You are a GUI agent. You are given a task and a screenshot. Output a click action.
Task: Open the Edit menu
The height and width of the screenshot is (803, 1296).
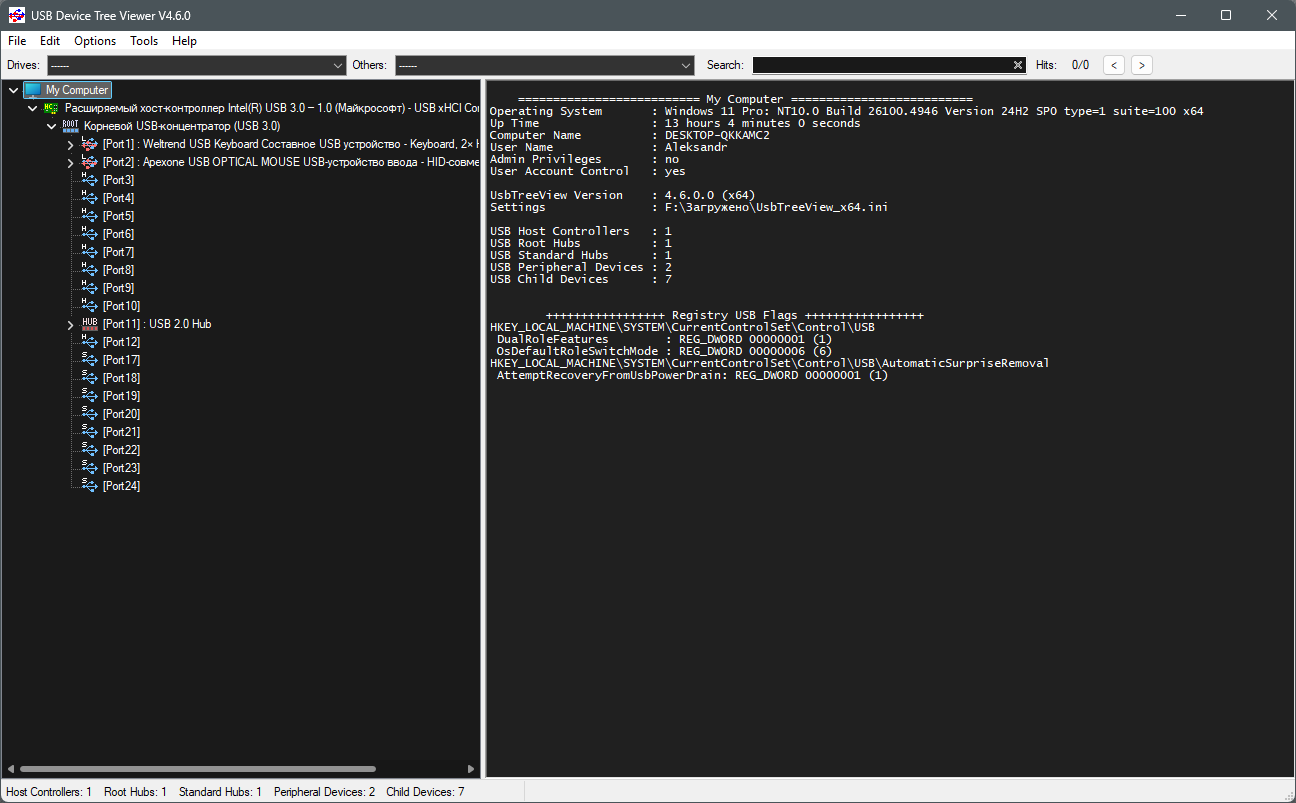click(x=50, y=41)
